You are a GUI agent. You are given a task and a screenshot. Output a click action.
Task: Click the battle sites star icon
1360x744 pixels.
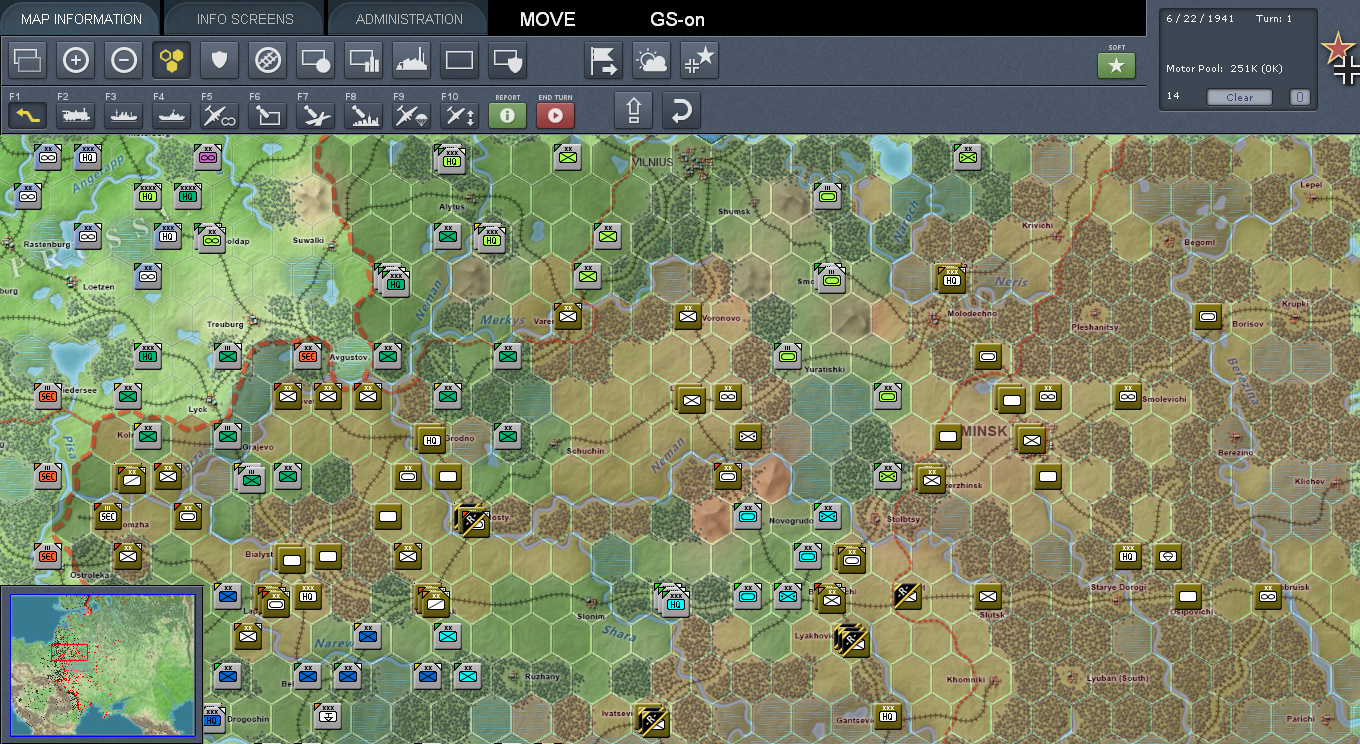[x=699, y=61]
